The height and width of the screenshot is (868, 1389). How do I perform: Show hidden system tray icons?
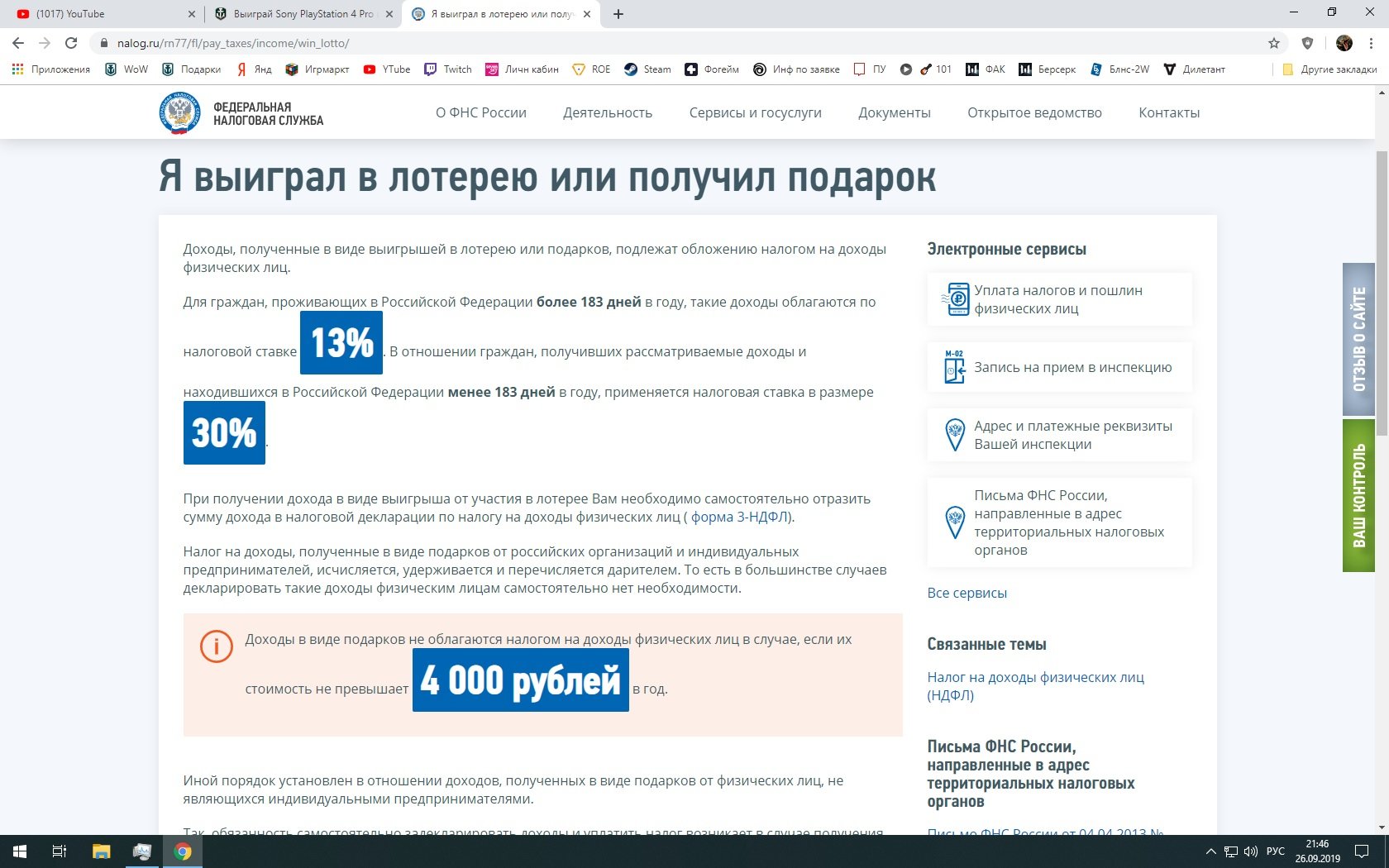(x=1211, y=851)
